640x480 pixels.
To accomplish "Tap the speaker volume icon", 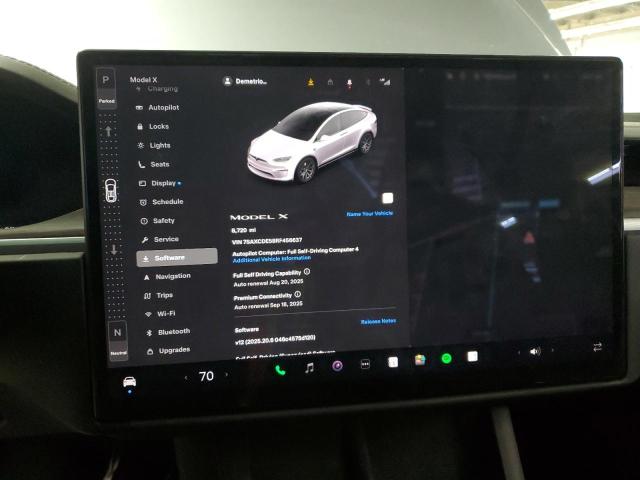I will click(x=535, y=351).
